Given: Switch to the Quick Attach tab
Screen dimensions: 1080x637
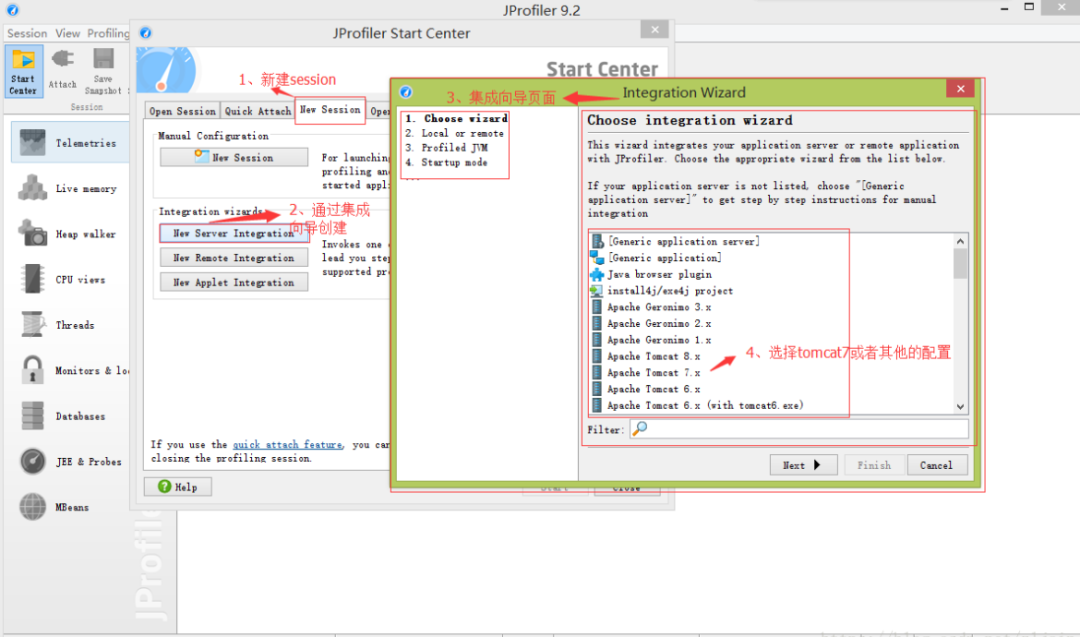Looking at the screenshot, I should 258,111.
